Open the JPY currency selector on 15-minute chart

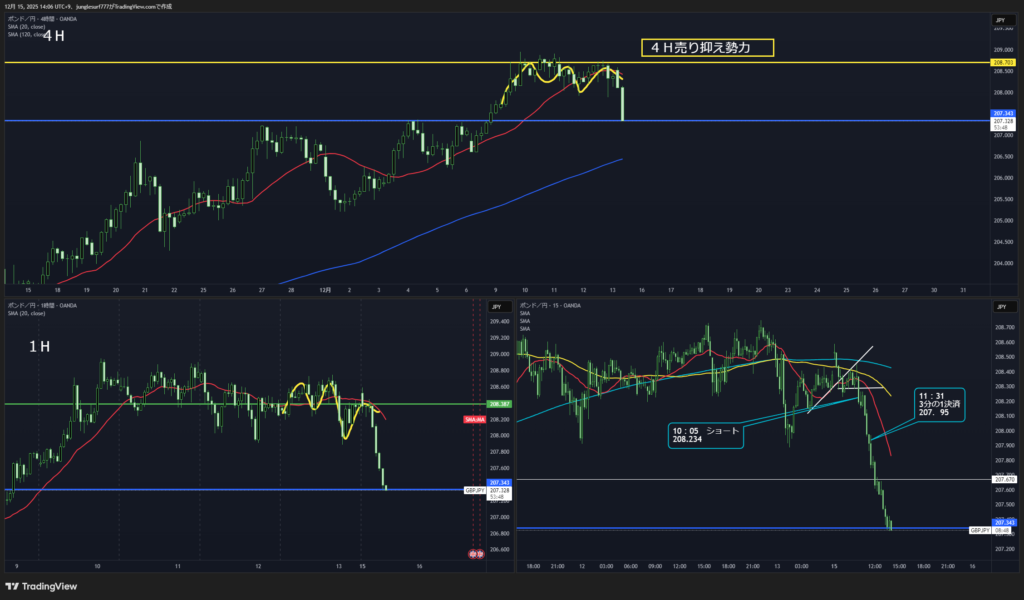[998, 307]
